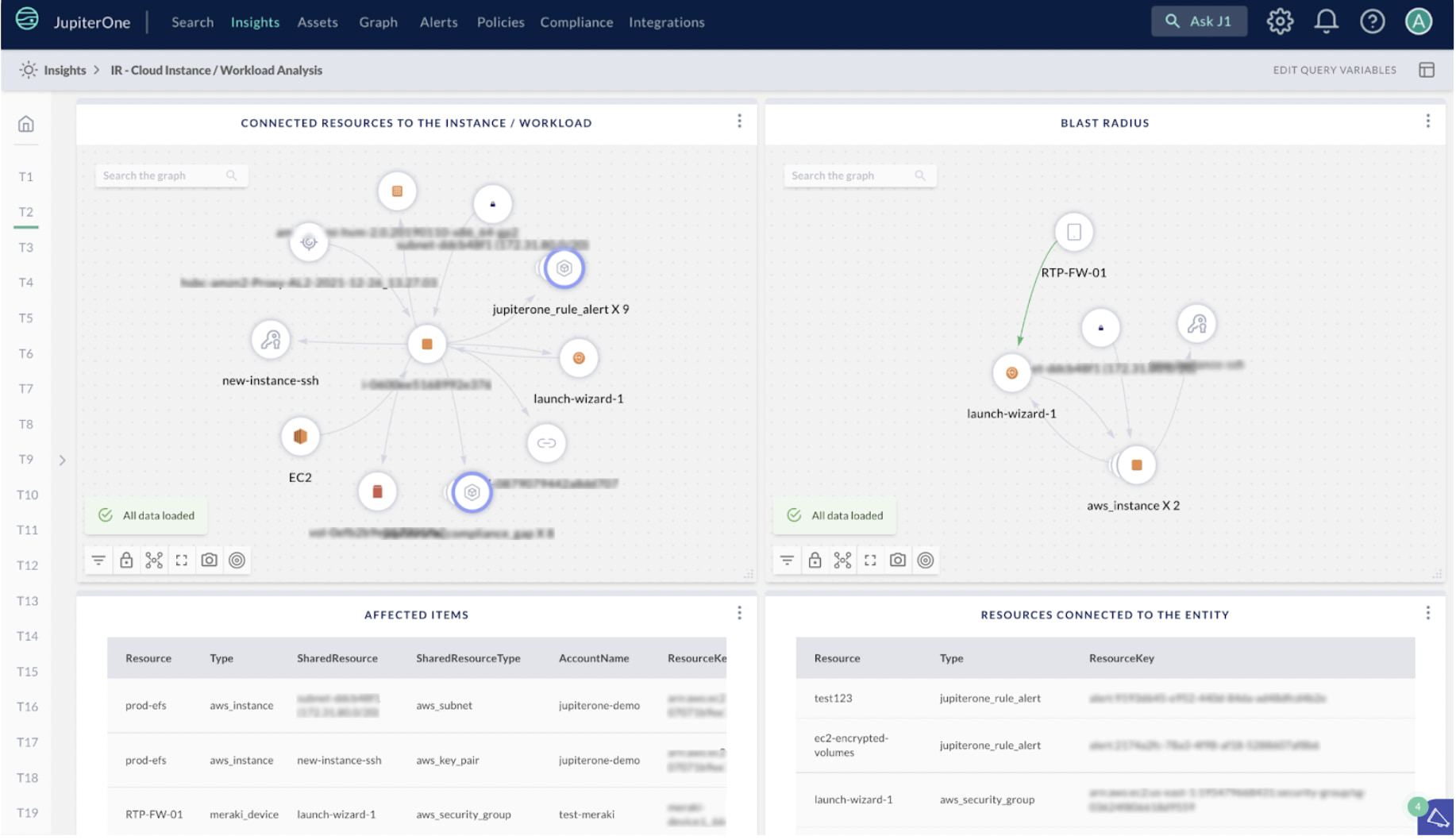
Task: Click the aws_key_pair cell
Action: [448, 761]
